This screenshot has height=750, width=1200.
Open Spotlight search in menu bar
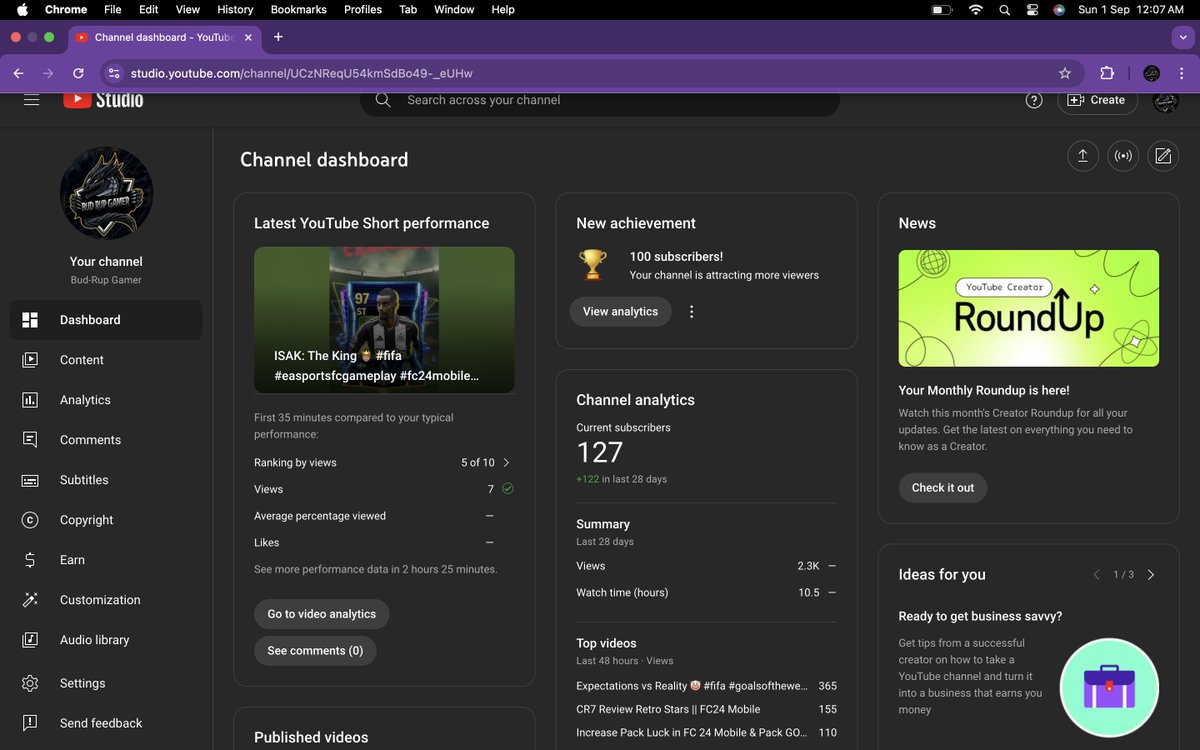point(1004,9)
